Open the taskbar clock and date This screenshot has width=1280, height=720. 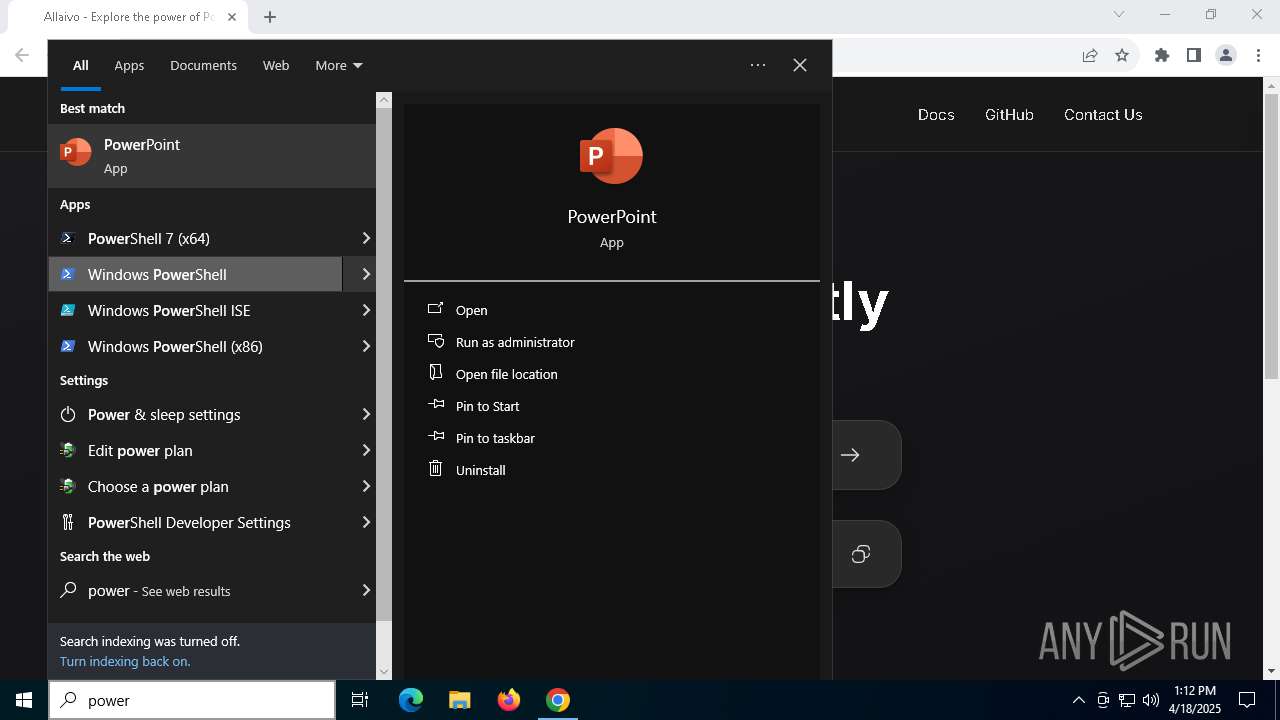pos(1195,700)
